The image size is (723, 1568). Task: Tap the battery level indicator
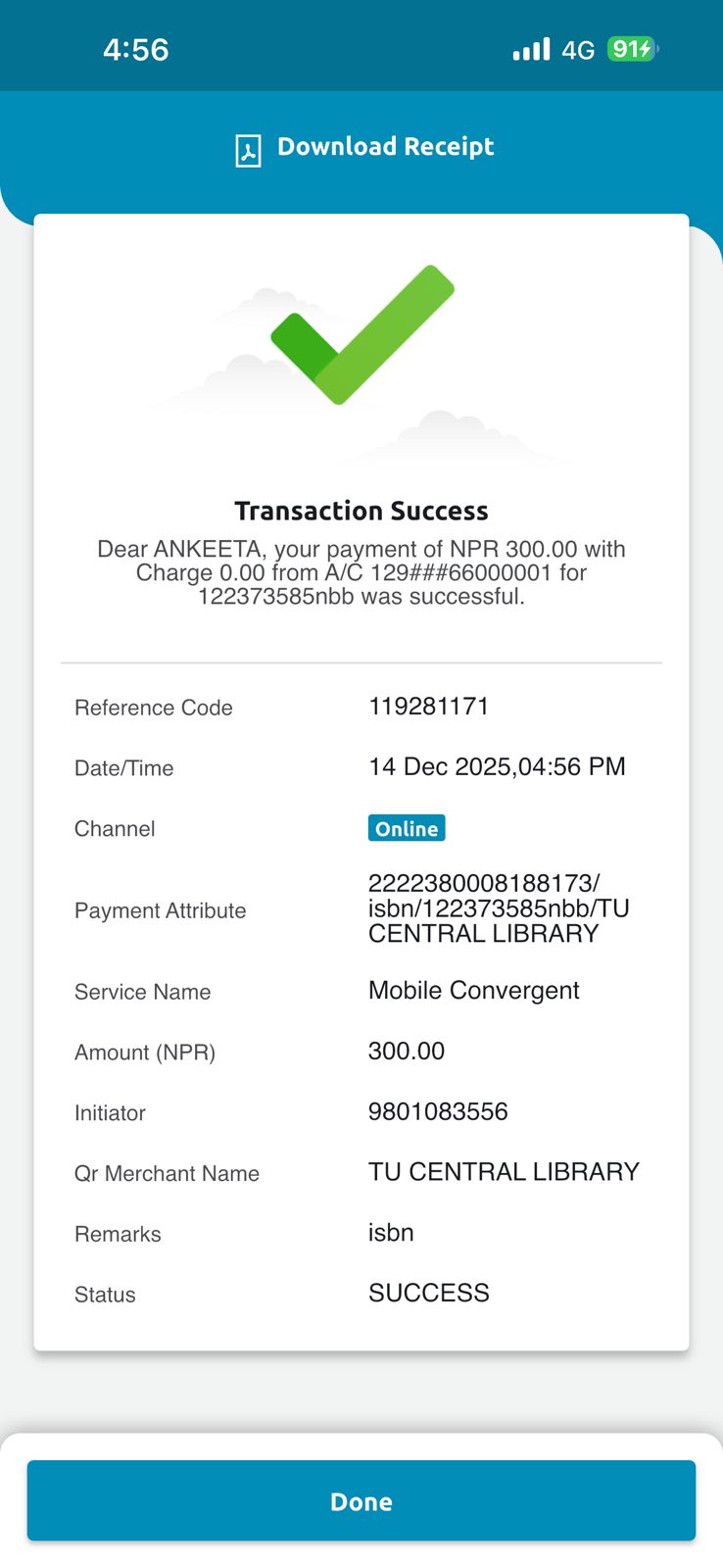pos(632,49)
